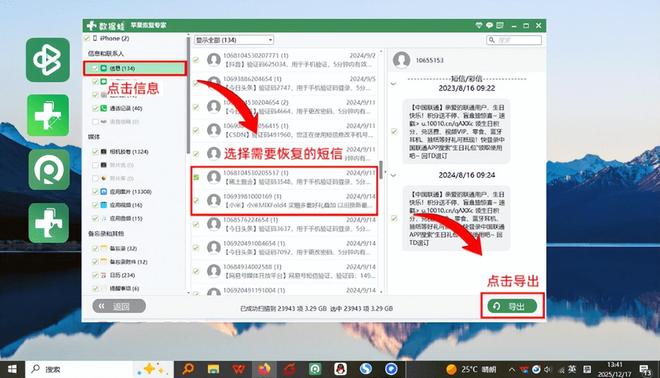660x378 pixels.
Task: Click the chat bubble icon in the title bar
Action: click(489, 26)
